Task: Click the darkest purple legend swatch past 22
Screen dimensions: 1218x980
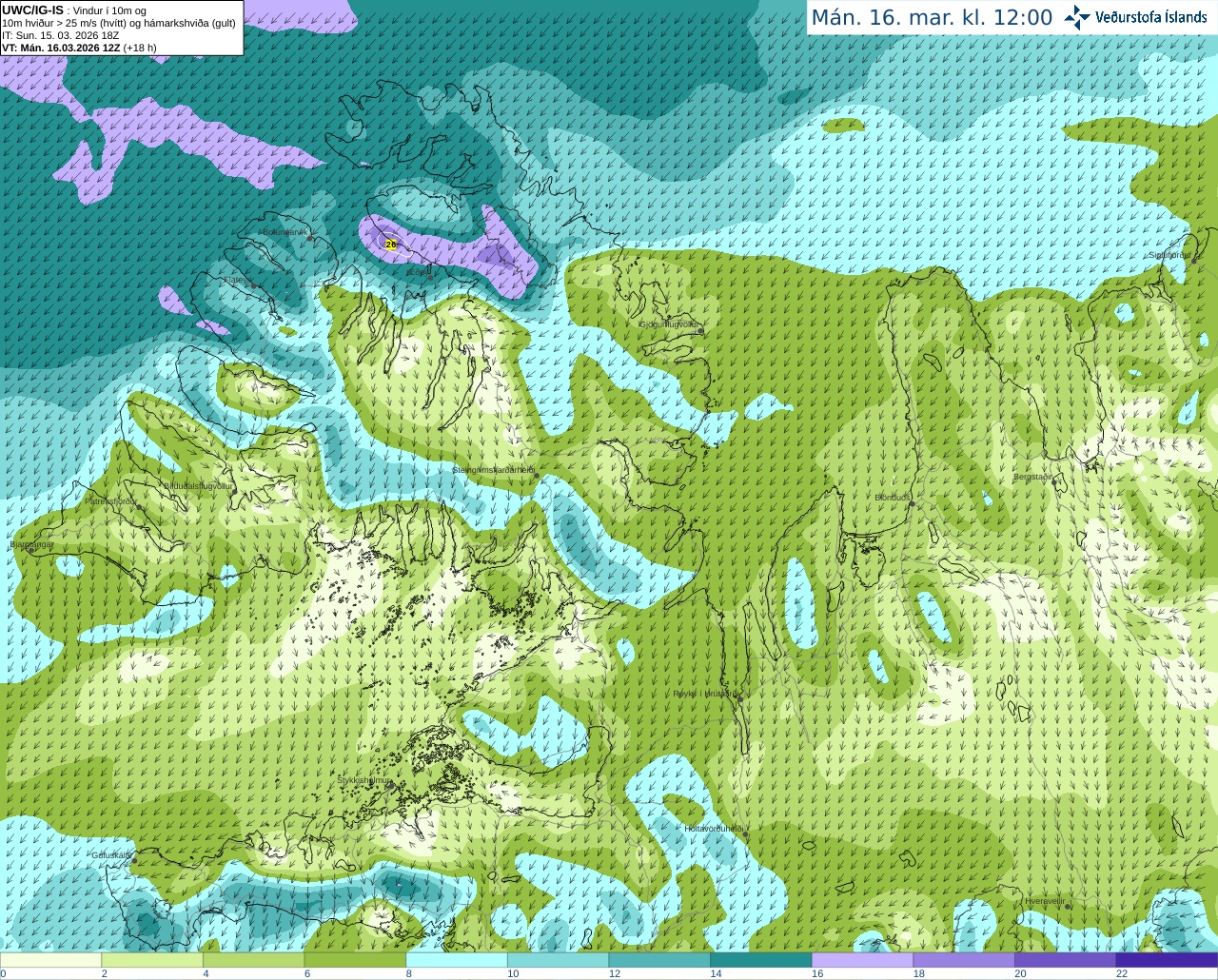Action: [x=1167, y=960]
